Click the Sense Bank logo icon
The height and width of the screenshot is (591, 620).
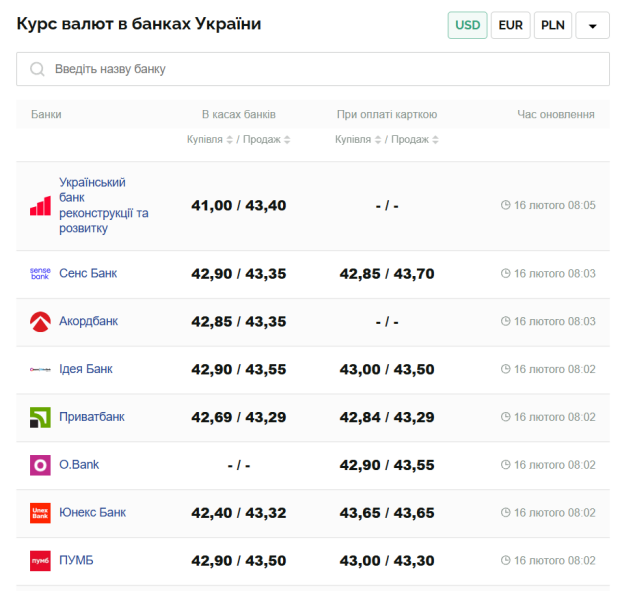[x=40, y=273]
